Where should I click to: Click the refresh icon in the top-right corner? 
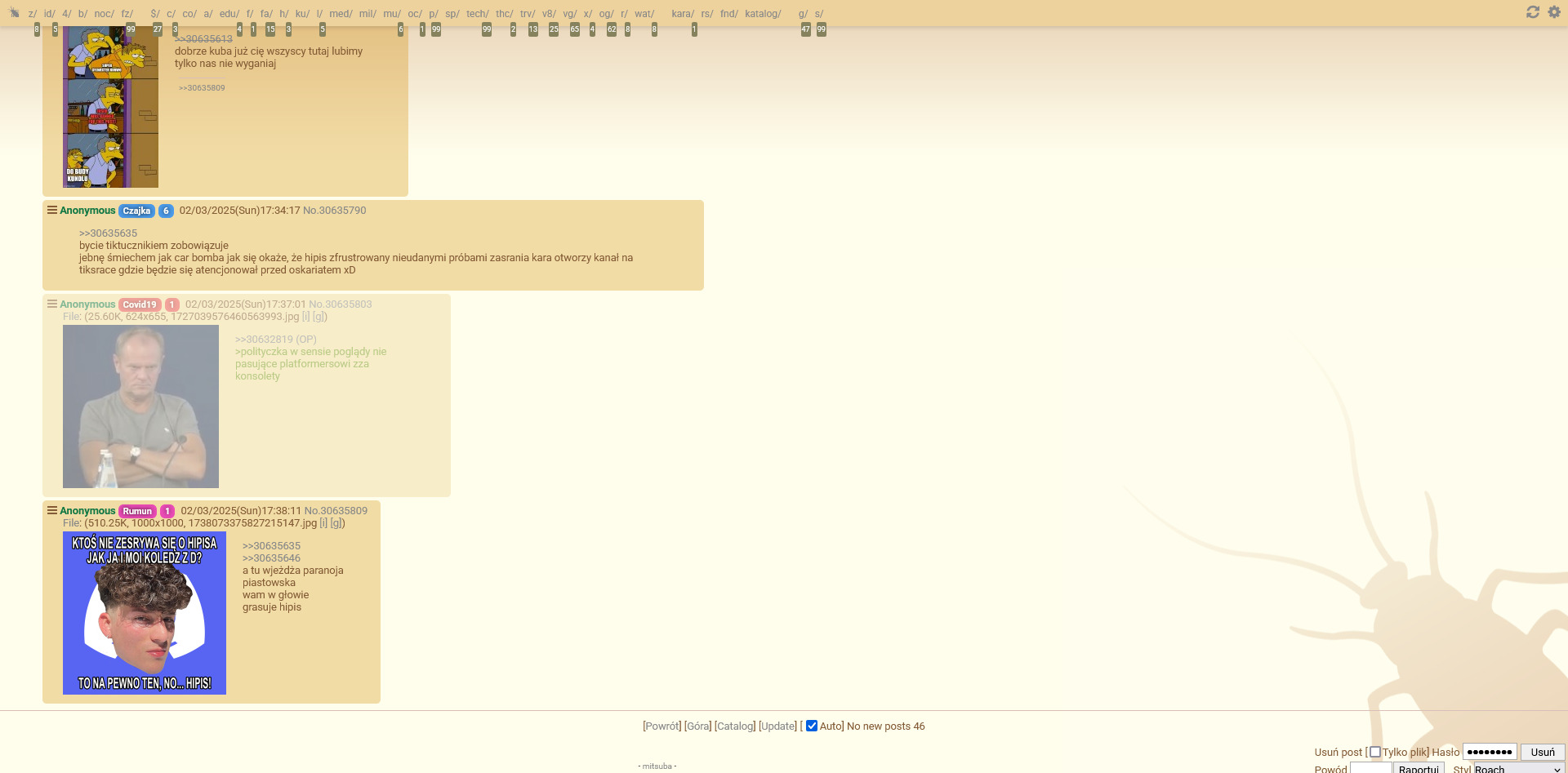tap(1533, 12)
